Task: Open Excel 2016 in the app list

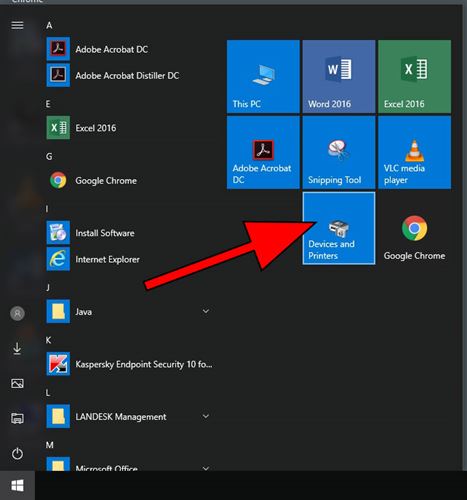Action: pyautogui.click(x=130, y=128)
